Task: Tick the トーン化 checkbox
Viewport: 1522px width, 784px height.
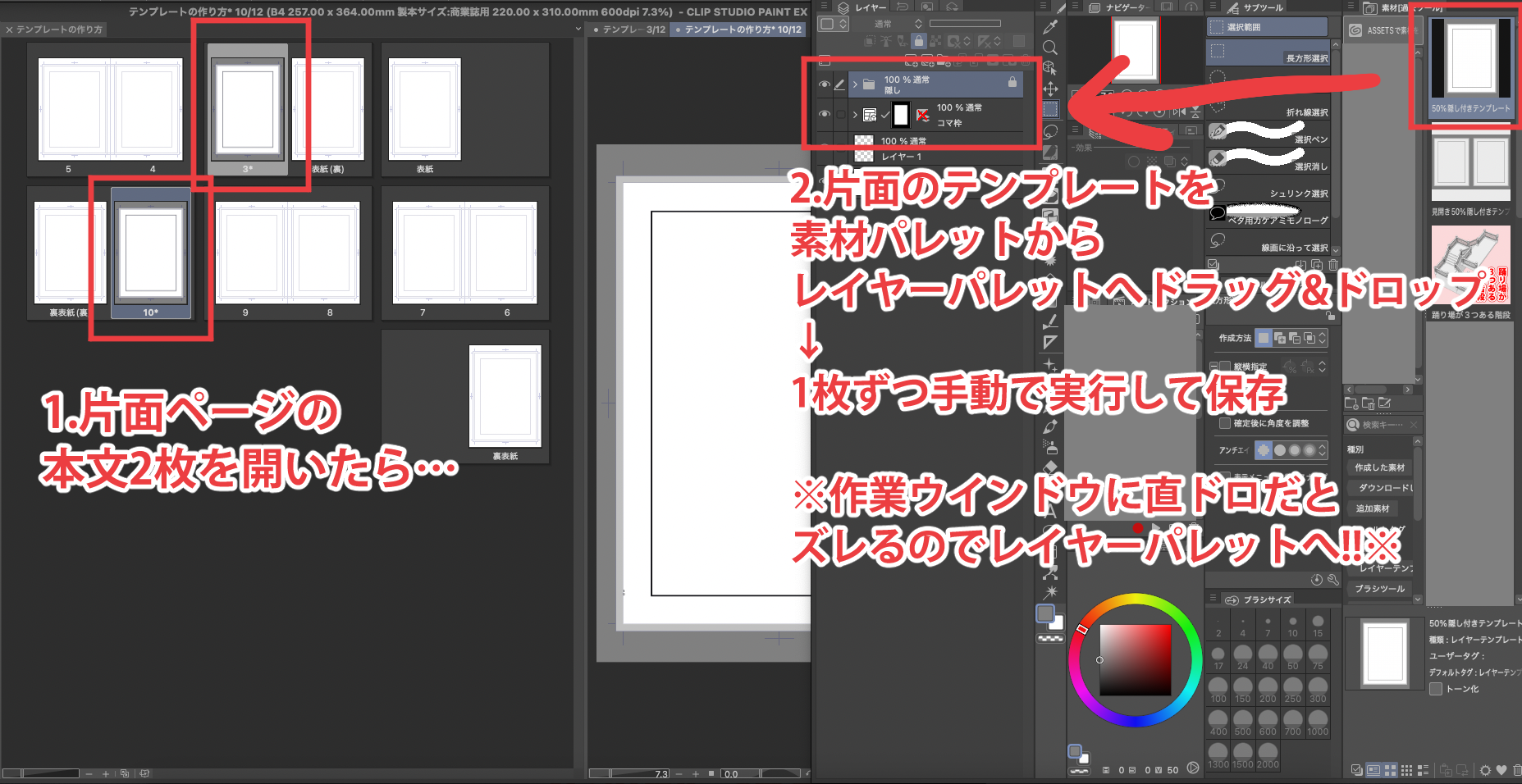Action: pyautogui.click(x=1436, y=689)
